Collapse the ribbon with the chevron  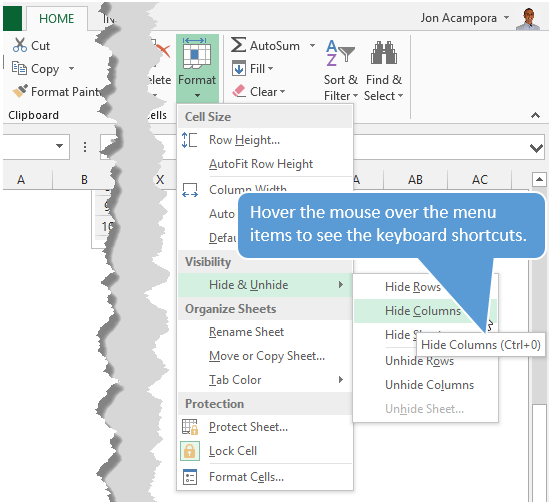(x=535, y=115)
